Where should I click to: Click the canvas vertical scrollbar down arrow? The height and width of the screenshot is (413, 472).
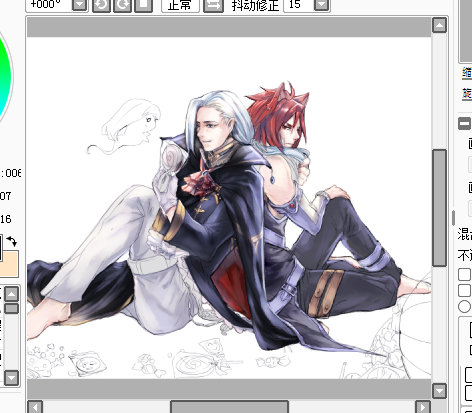(439, 391)
